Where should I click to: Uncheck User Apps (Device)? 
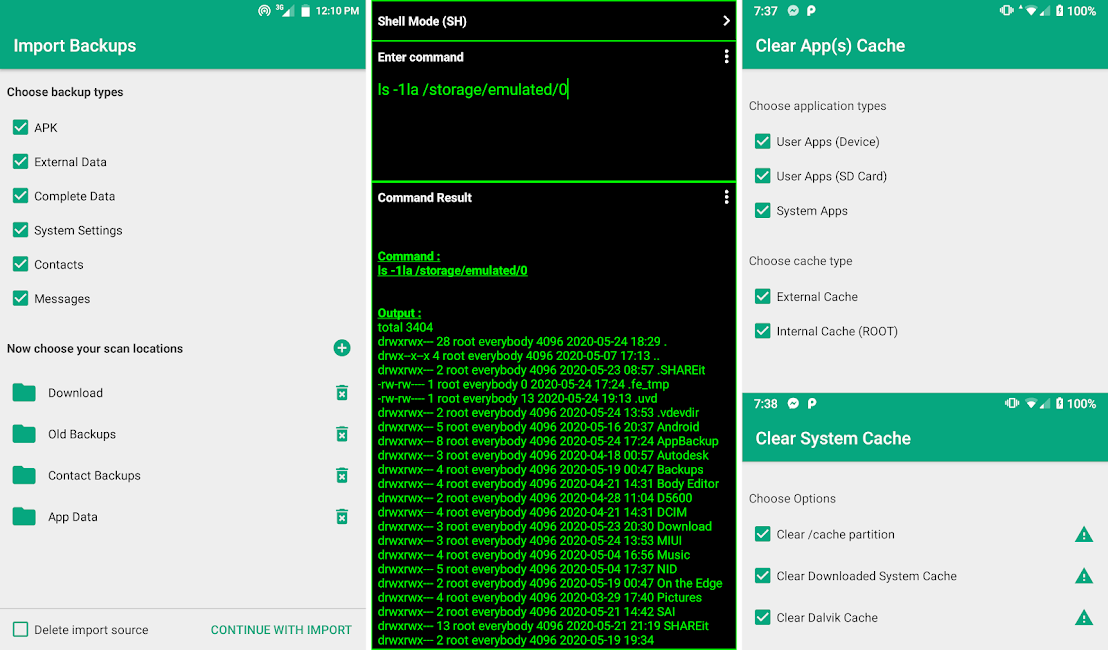[762, 141]
